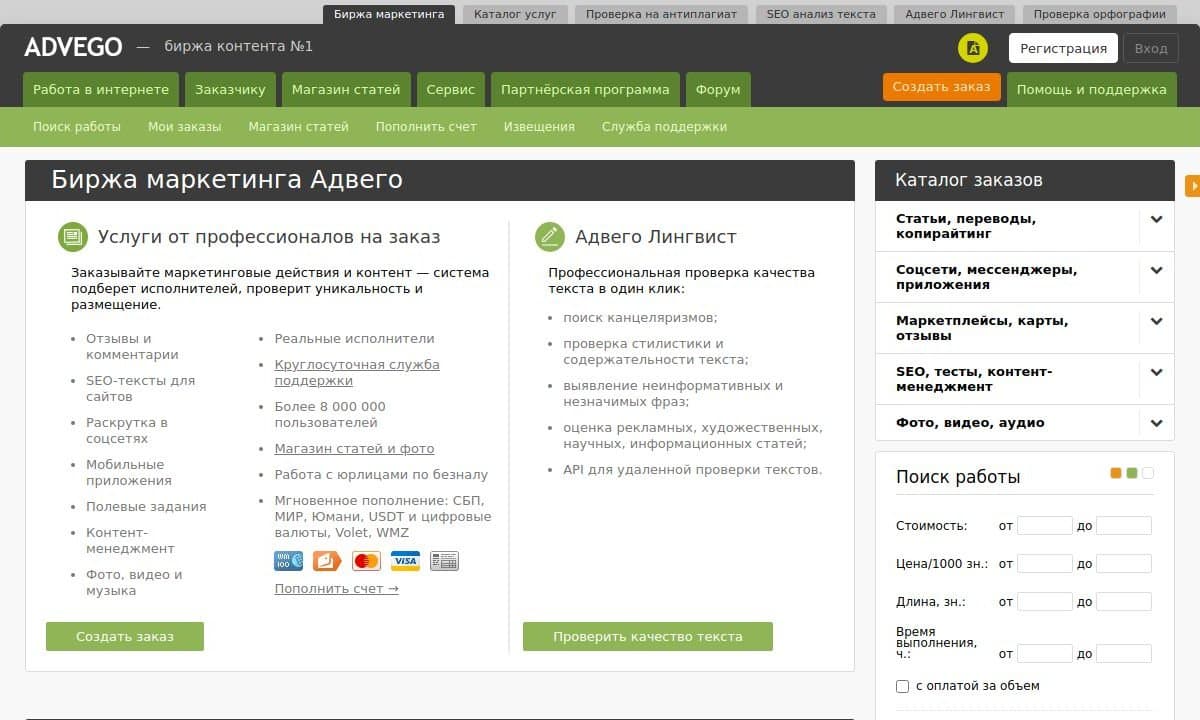Open 'Работа в интернете' menu
The image size is (1200, 720).
coord(101,89)
